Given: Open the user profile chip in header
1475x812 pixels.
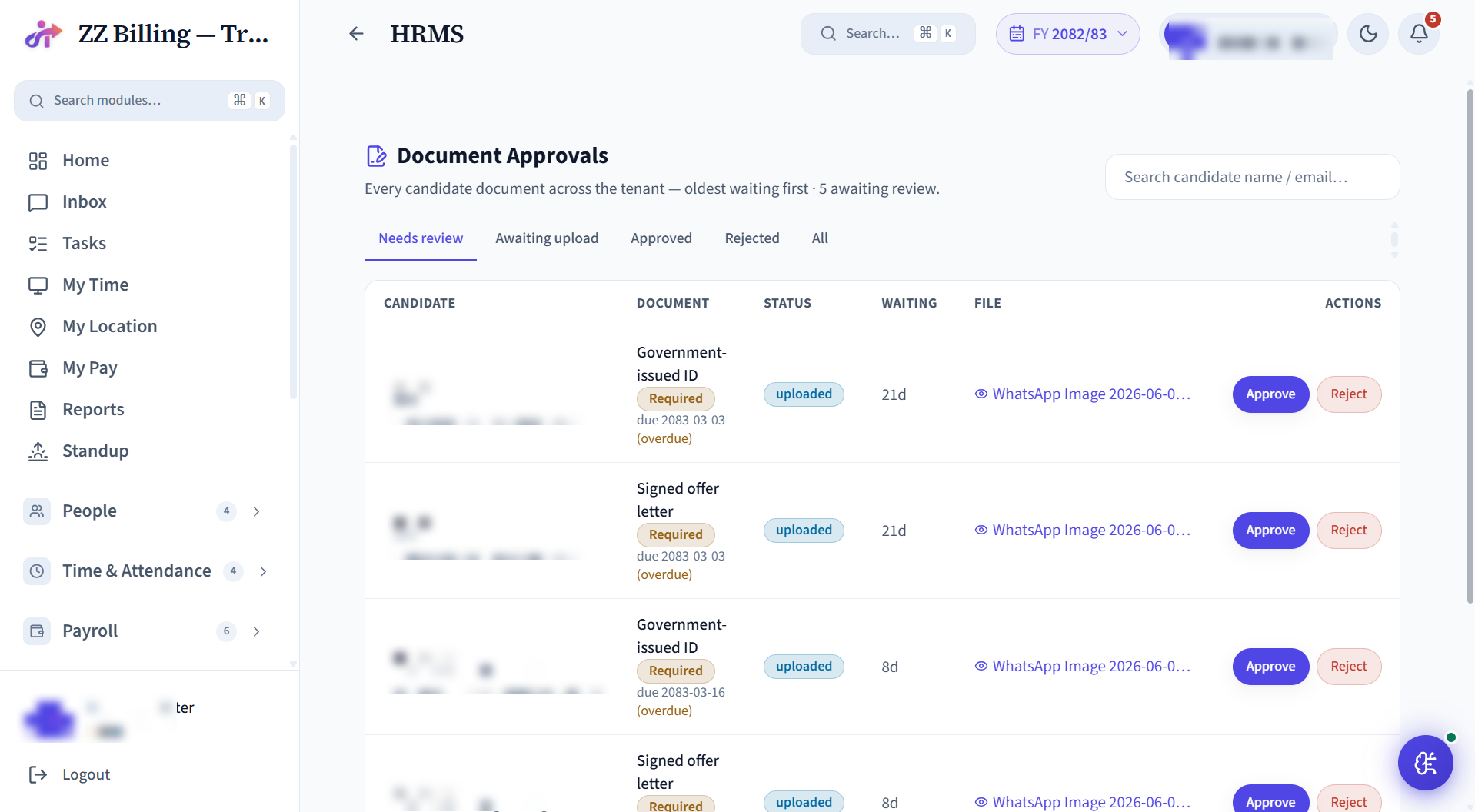Looking at the screenshot, I should [1248, 34].
